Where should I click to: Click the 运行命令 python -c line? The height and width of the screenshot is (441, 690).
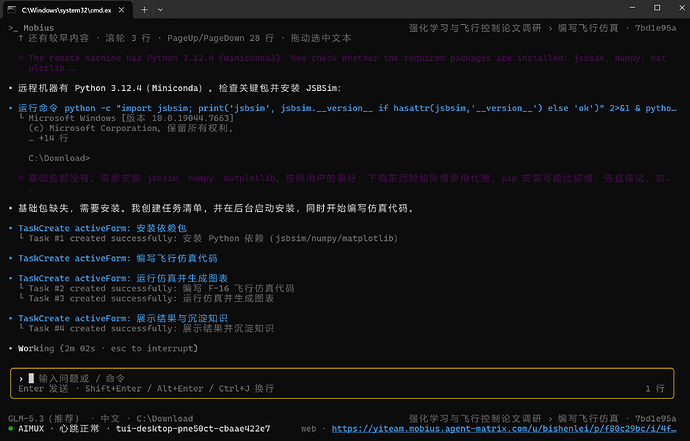347,108
